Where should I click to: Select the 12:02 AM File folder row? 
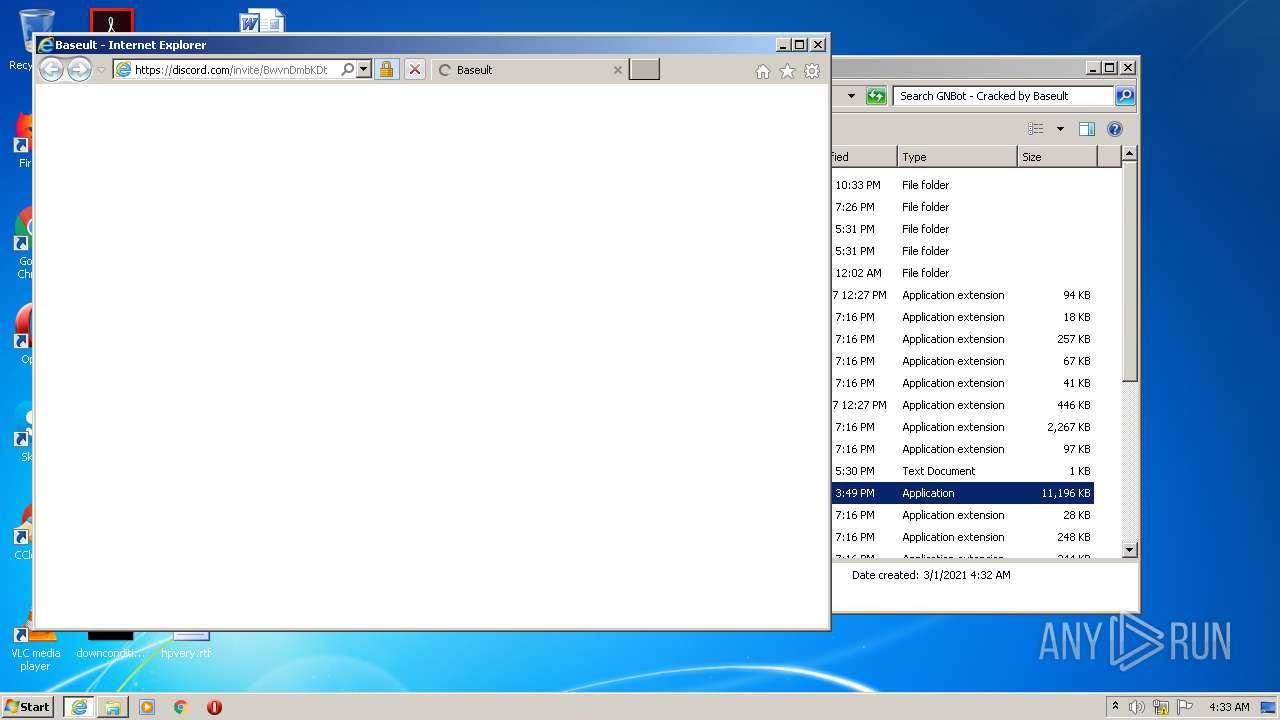pos(963,273)
